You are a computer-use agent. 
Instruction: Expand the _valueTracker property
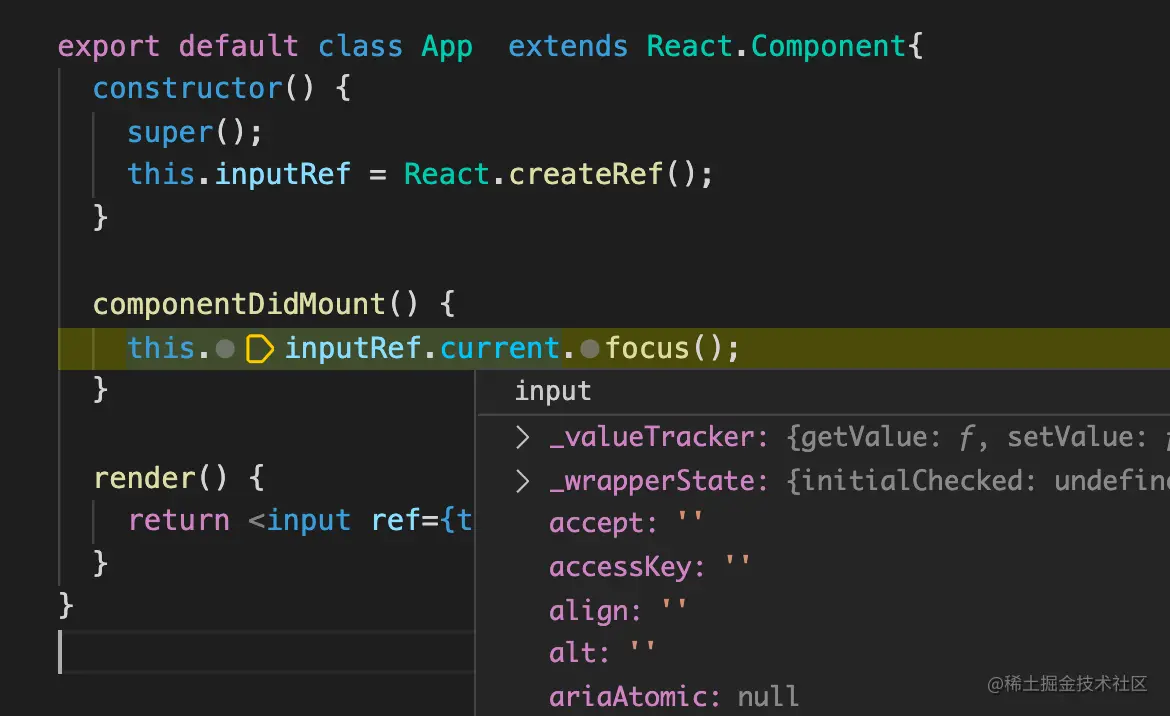[522, 437]
